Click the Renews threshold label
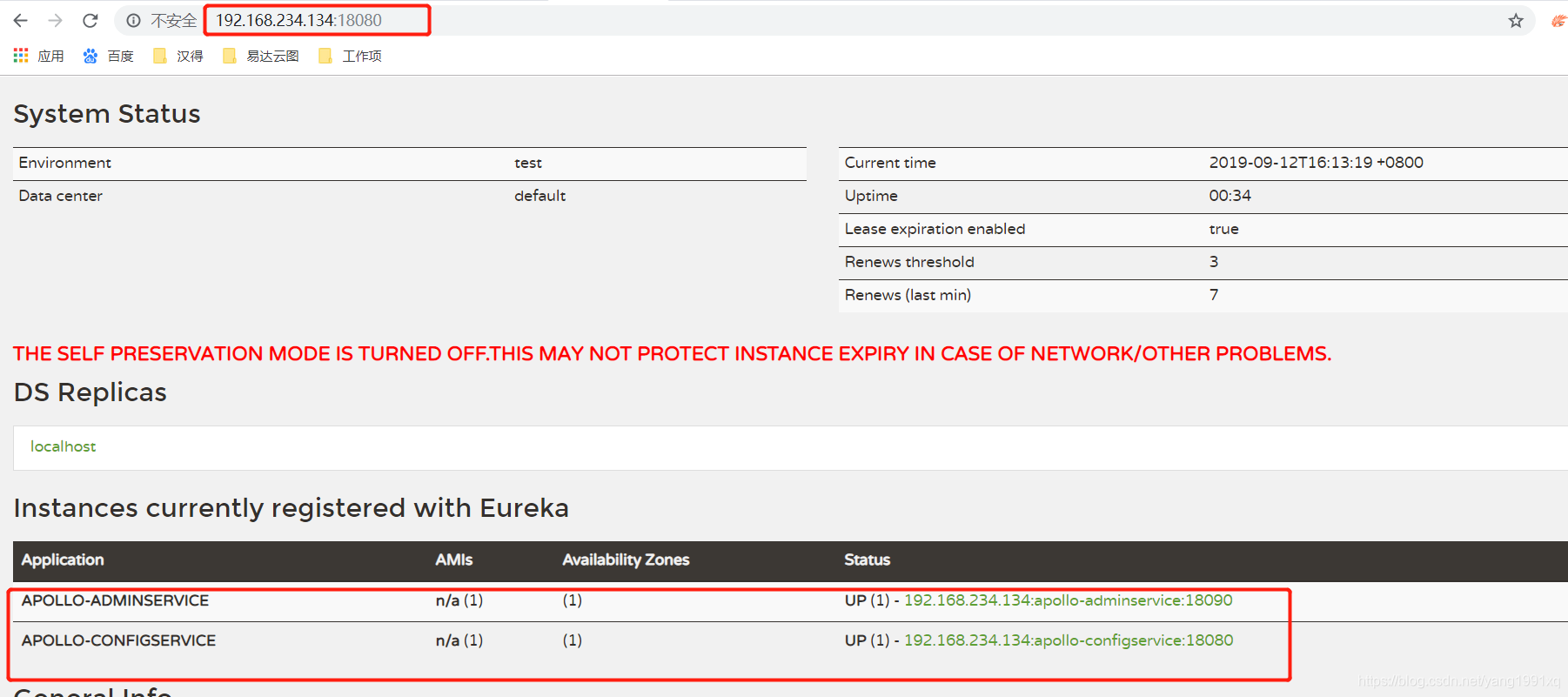Image resolution: width=1568 pixels, height=697 pixels. [x=909, y=262]
